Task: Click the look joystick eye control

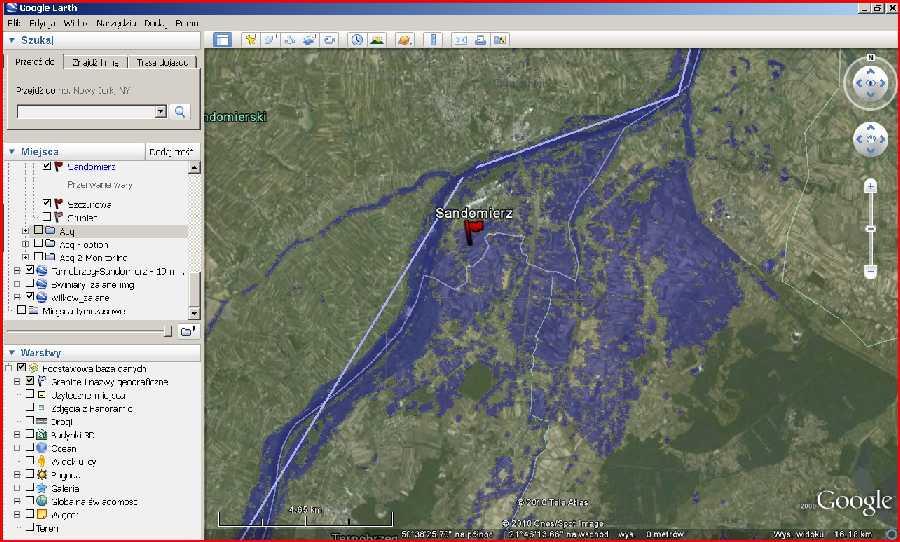Action: pos(871,83)
